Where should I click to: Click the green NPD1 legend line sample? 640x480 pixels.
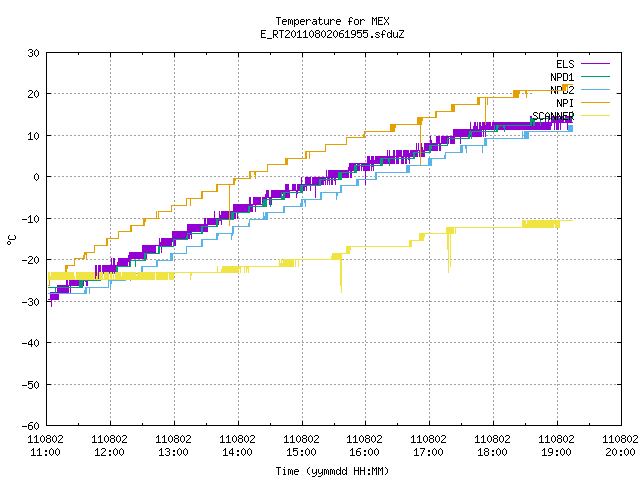pos(596,76)
